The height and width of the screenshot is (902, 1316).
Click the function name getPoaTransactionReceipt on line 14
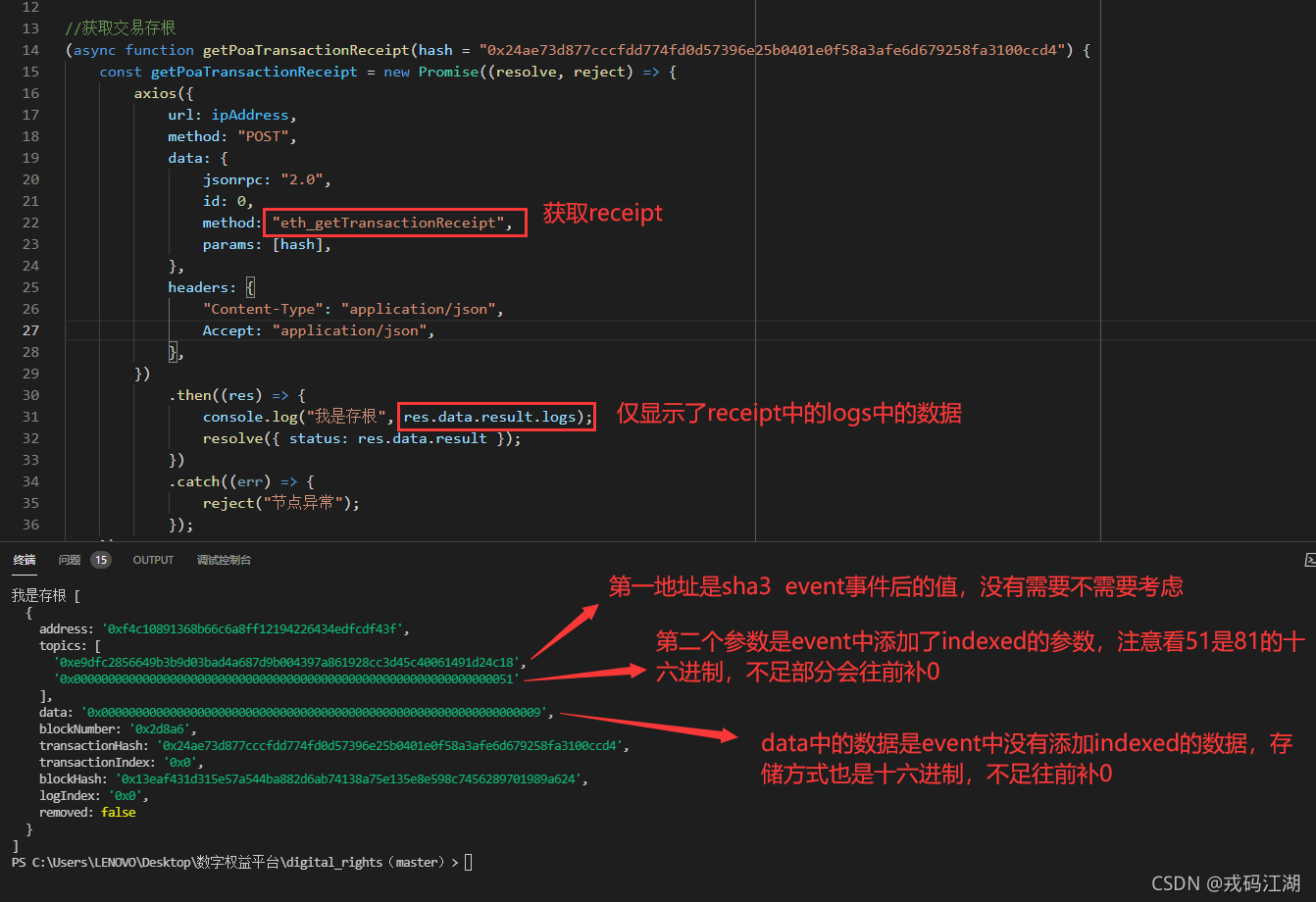(x=306, y=50)
